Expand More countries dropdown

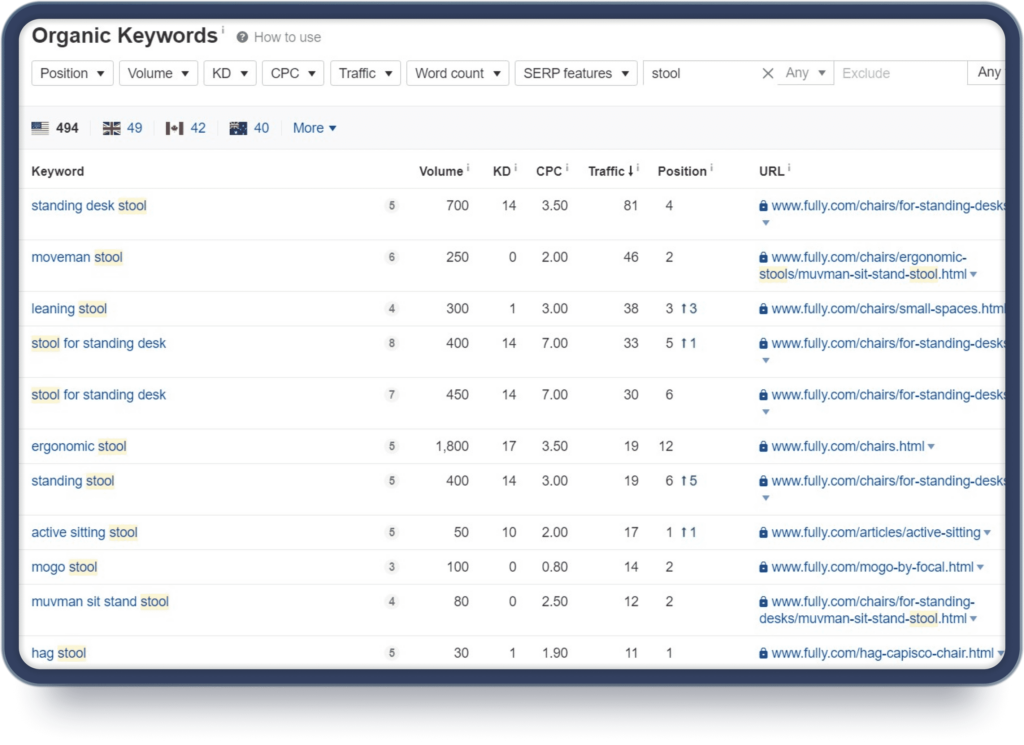(315, 128)
